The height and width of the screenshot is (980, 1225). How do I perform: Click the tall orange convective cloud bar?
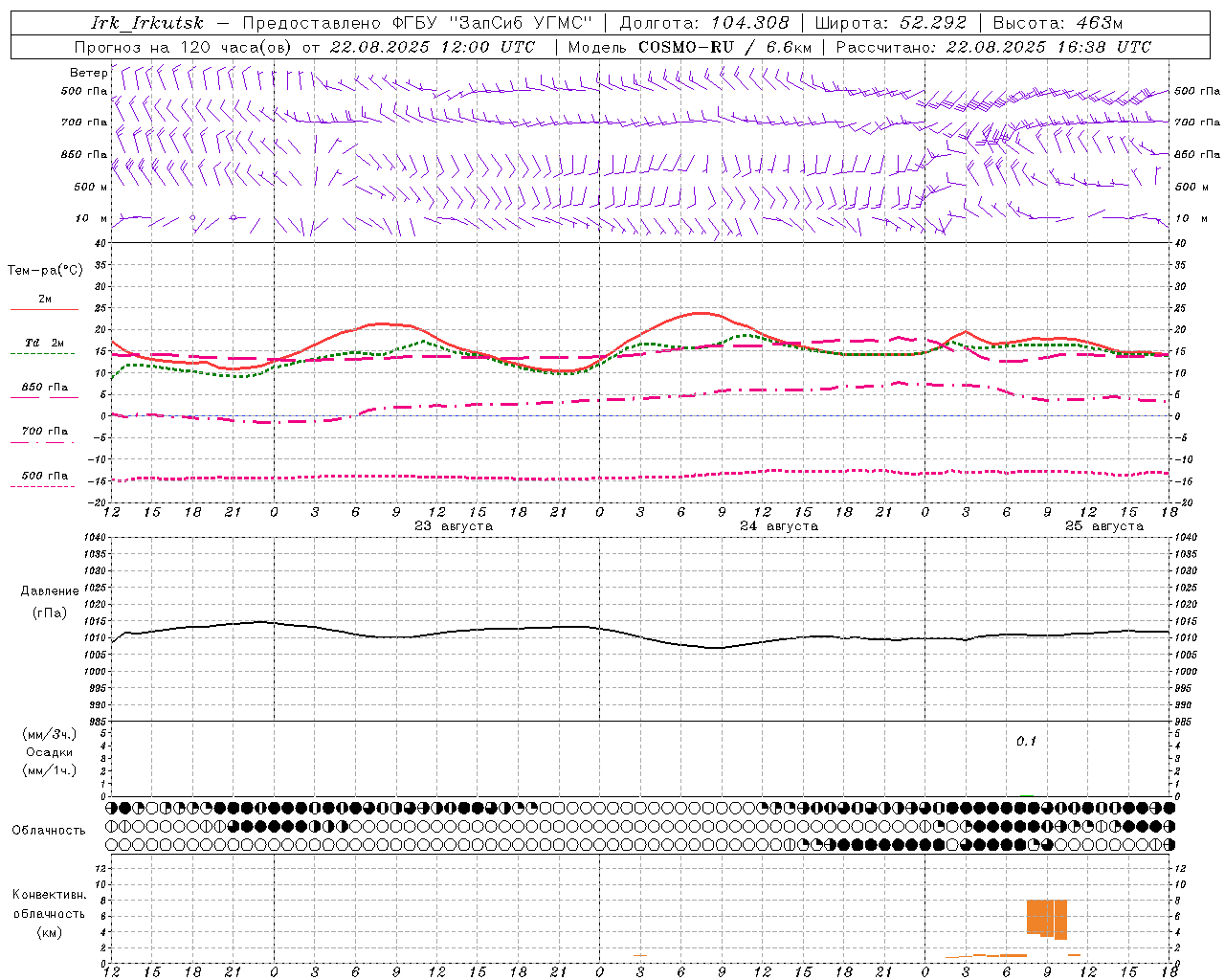[x=1047, y=919]
